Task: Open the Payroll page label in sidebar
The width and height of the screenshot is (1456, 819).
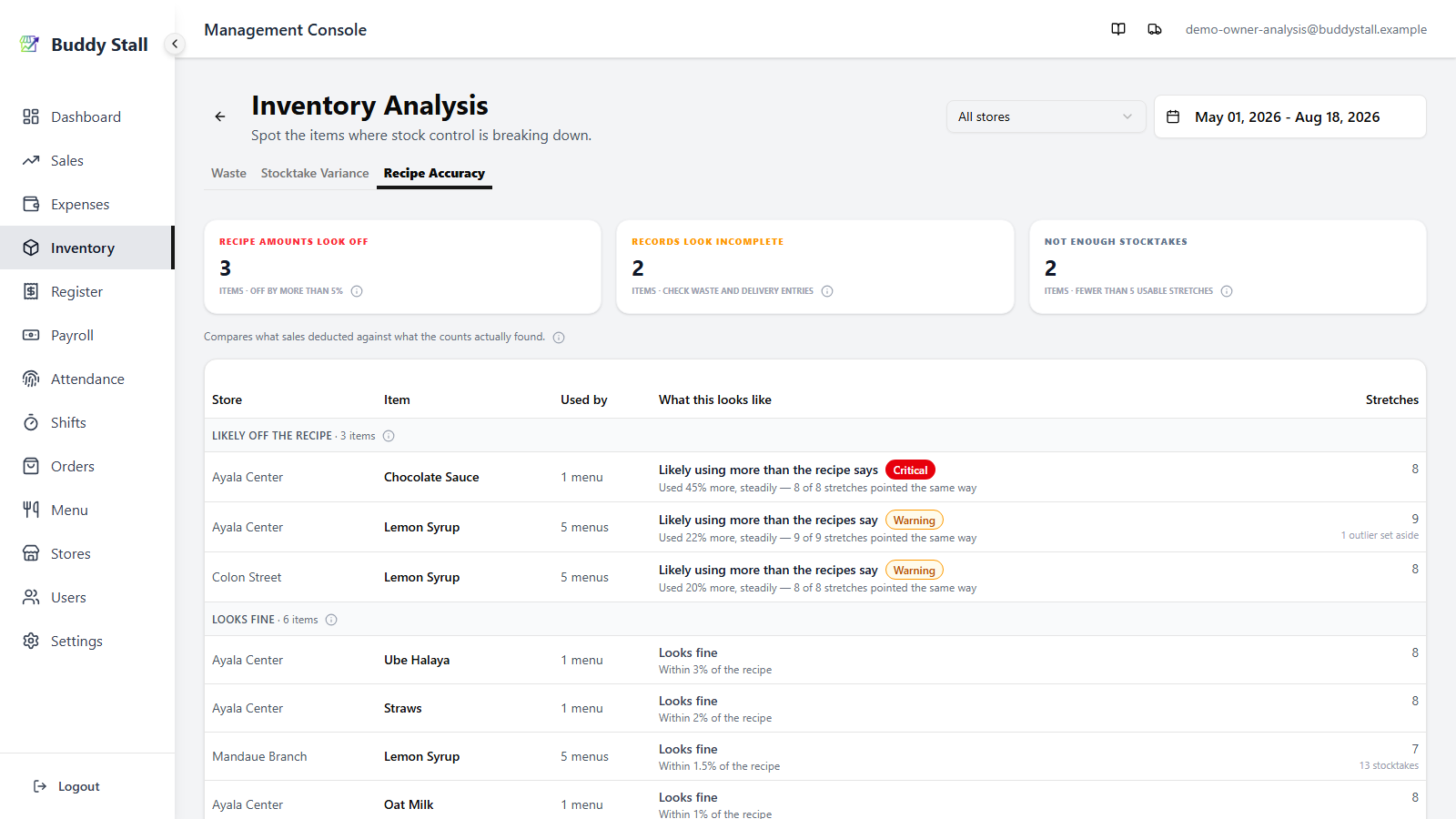Action: (72, 336)
